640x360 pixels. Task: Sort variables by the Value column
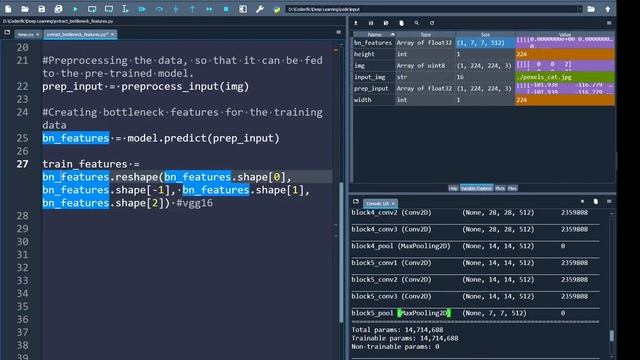click(565, 35)
